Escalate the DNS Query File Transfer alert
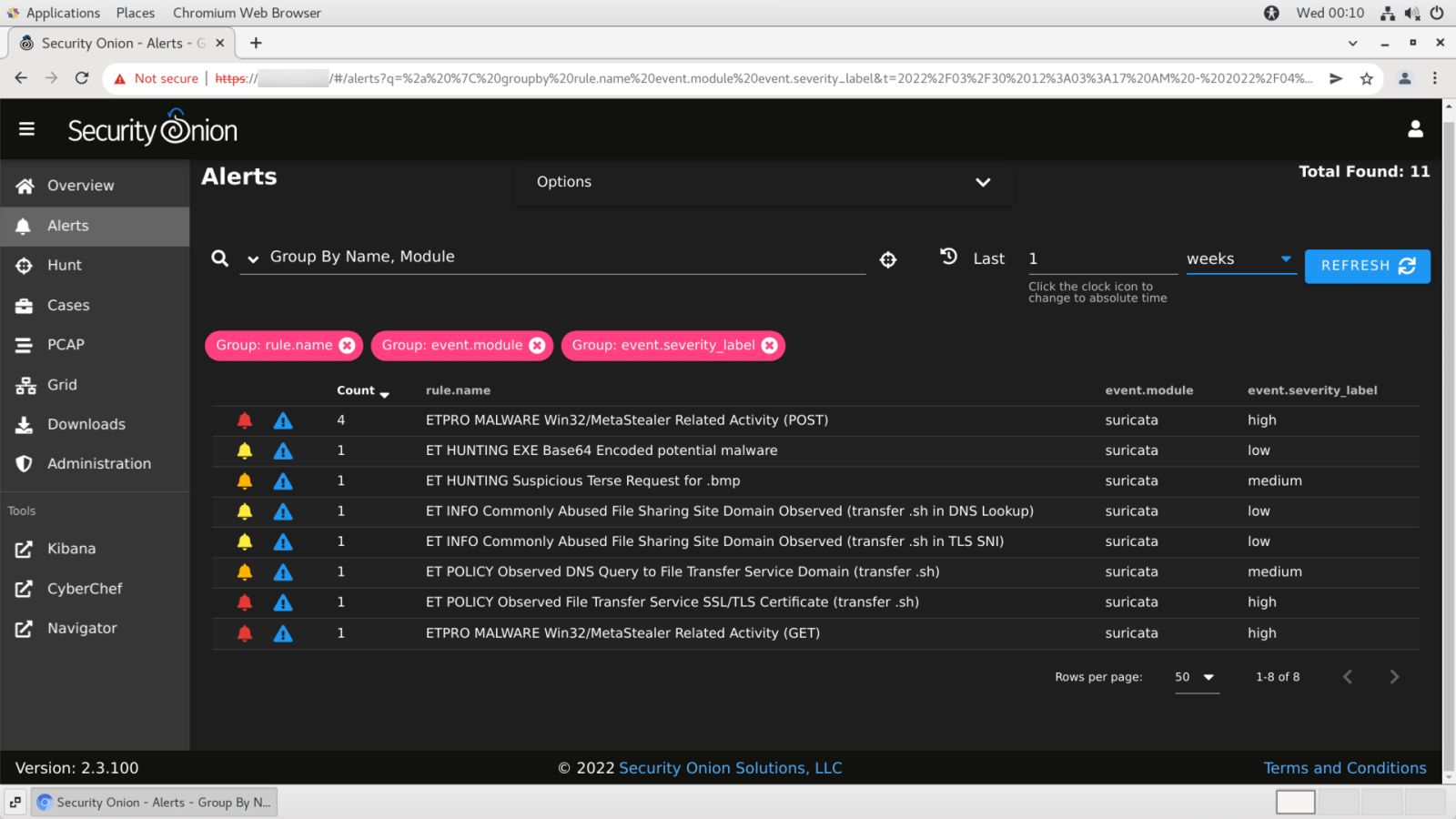The image size is (1456, 819). (283, 571)
